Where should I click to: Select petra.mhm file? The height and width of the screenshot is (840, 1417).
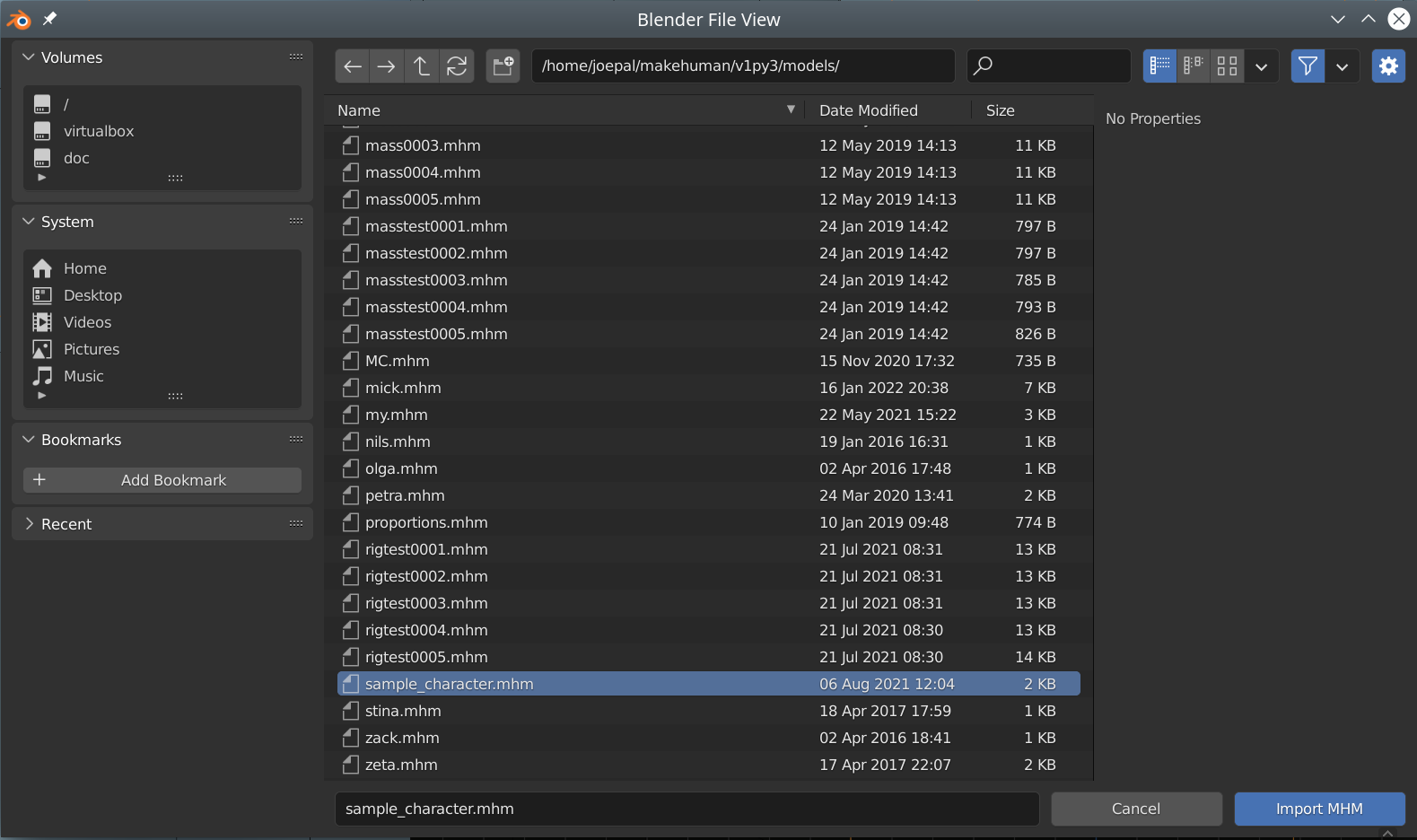[709, 495]
